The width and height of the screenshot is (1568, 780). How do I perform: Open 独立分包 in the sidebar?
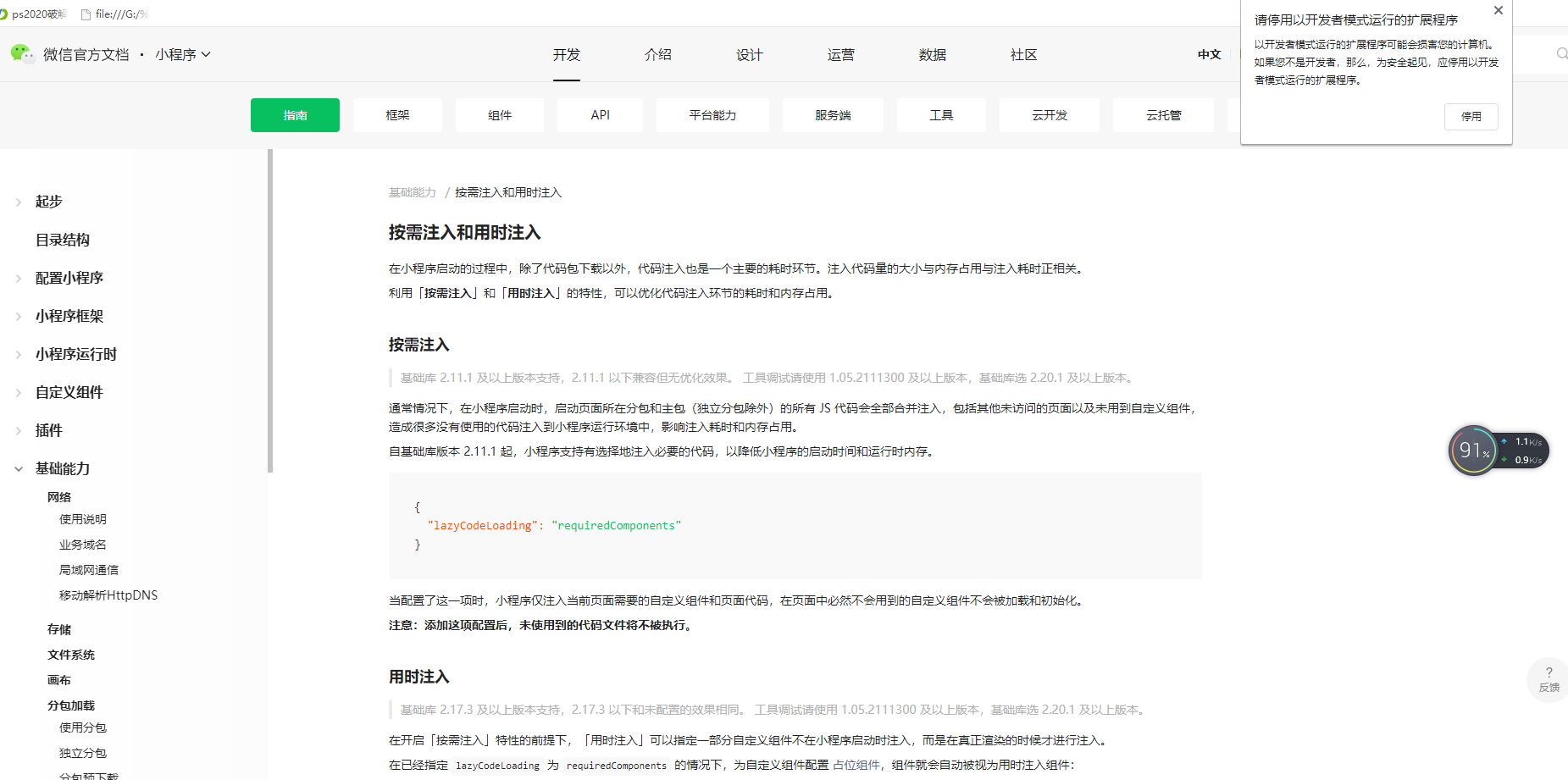83,753
